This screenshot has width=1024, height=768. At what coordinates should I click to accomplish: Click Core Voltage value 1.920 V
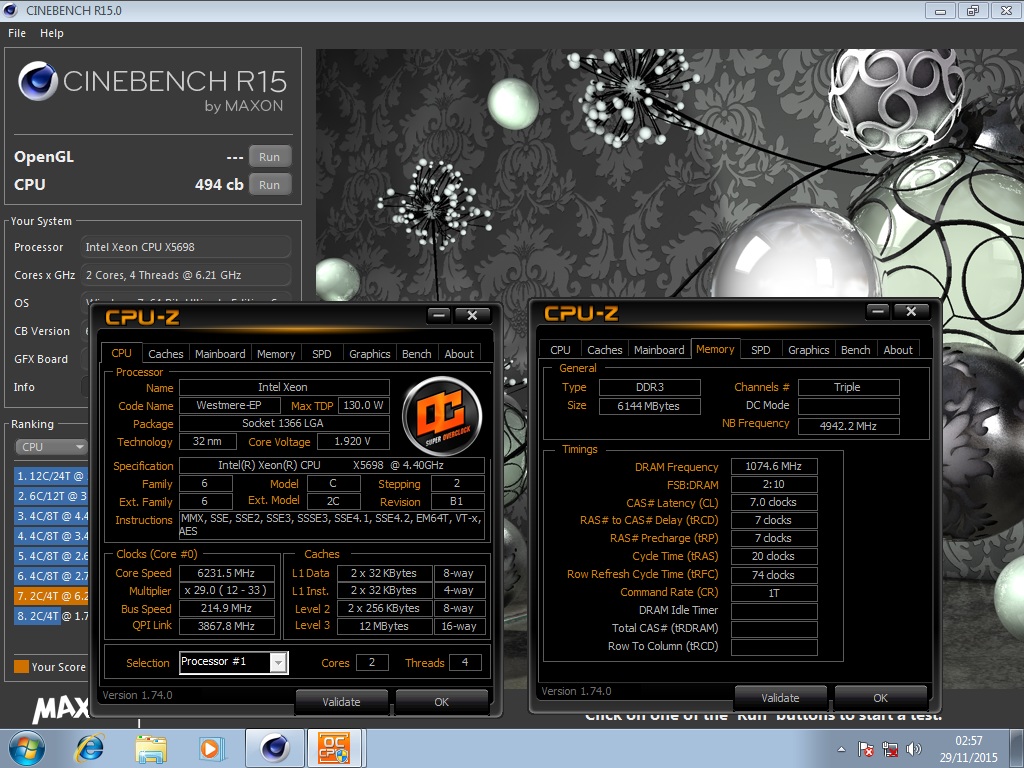pos(353,441)
